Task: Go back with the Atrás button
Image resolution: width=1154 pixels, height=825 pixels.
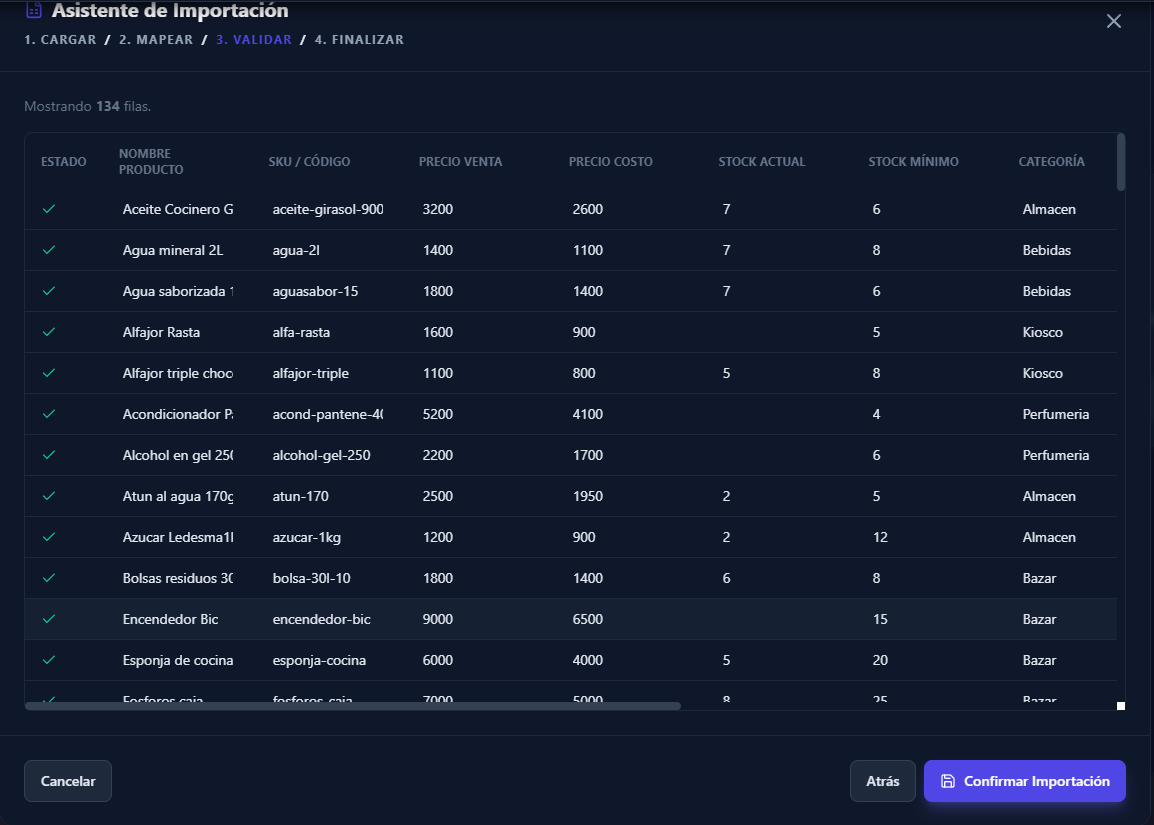Action: [x=882, y=781]
